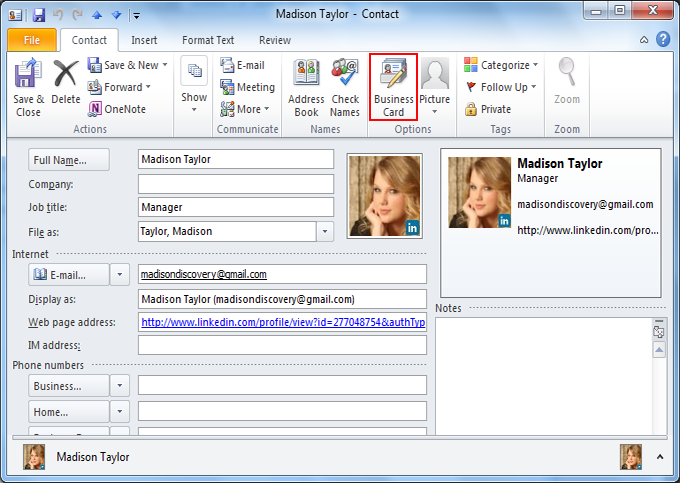680x483 pixels.
Task: Send contact to OneNote
Action: [x=117, y=109]
